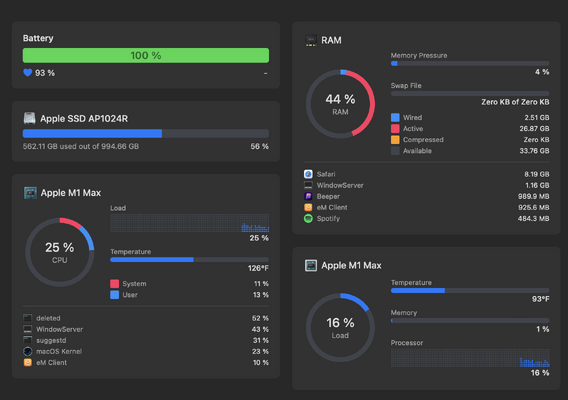This screenshot has height=400, width=568.
Task: Click the red Active memory swatch
Action: pyautogui.click(x=395, y=129)
